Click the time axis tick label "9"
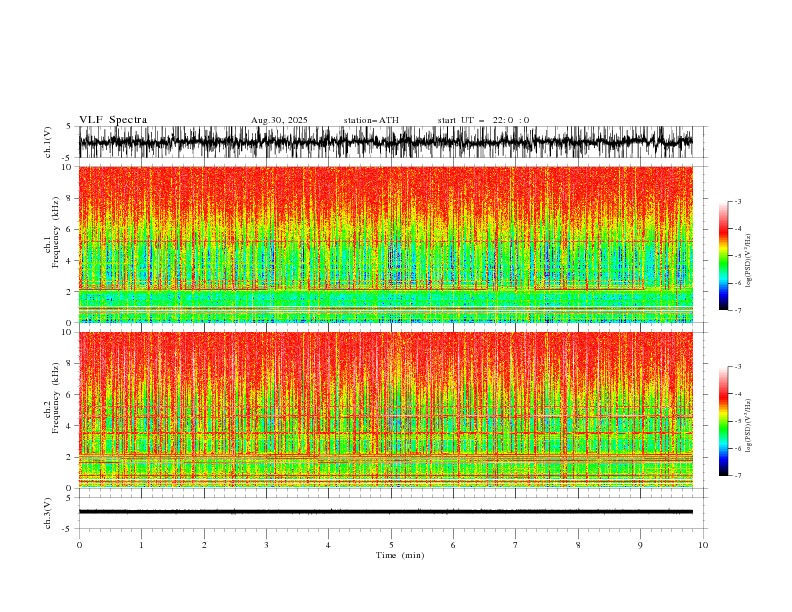 click(x=640, y=545)
